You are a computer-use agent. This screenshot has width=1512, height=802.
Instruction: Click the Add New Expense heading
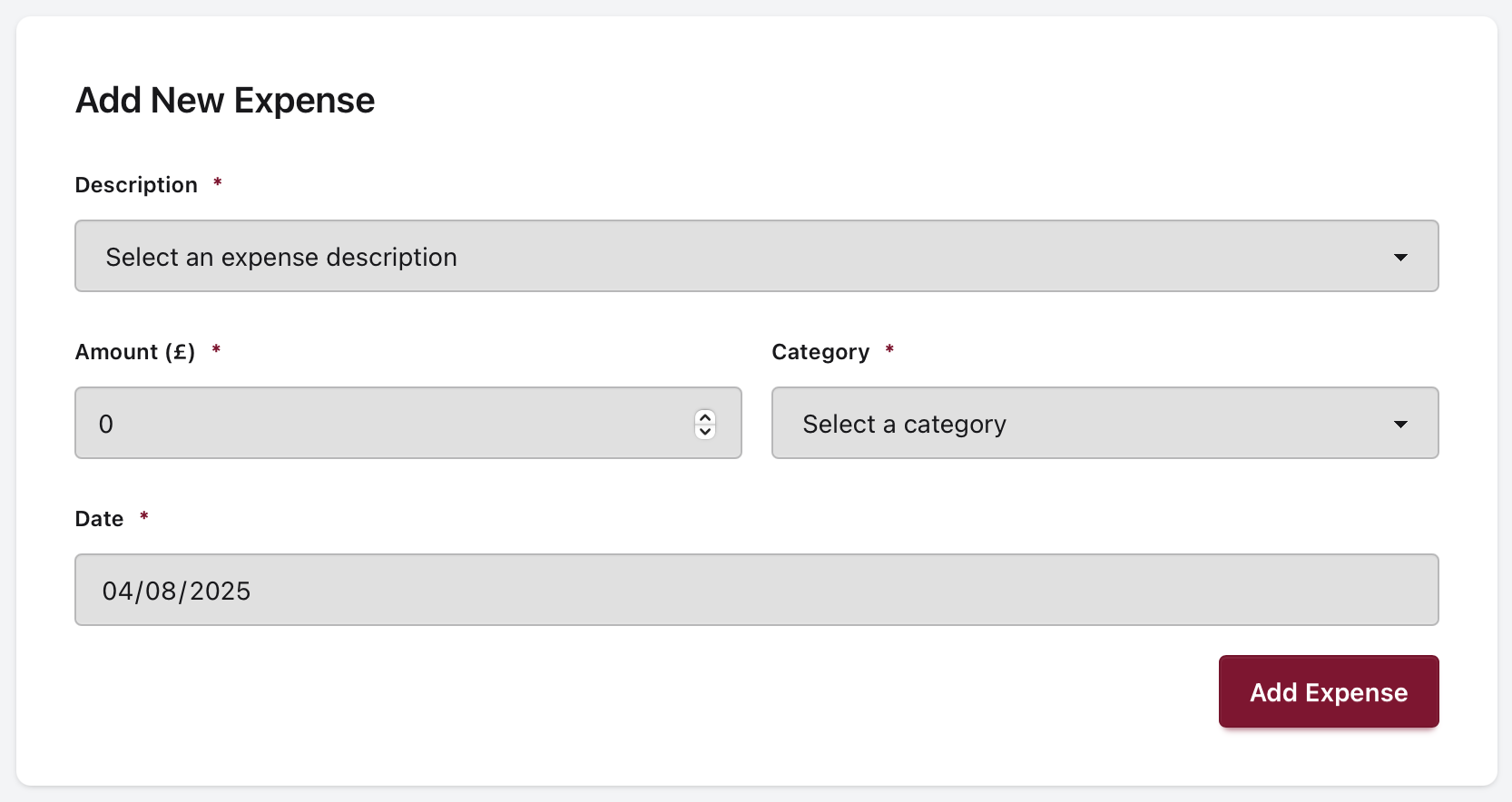(x=224, y=100)
